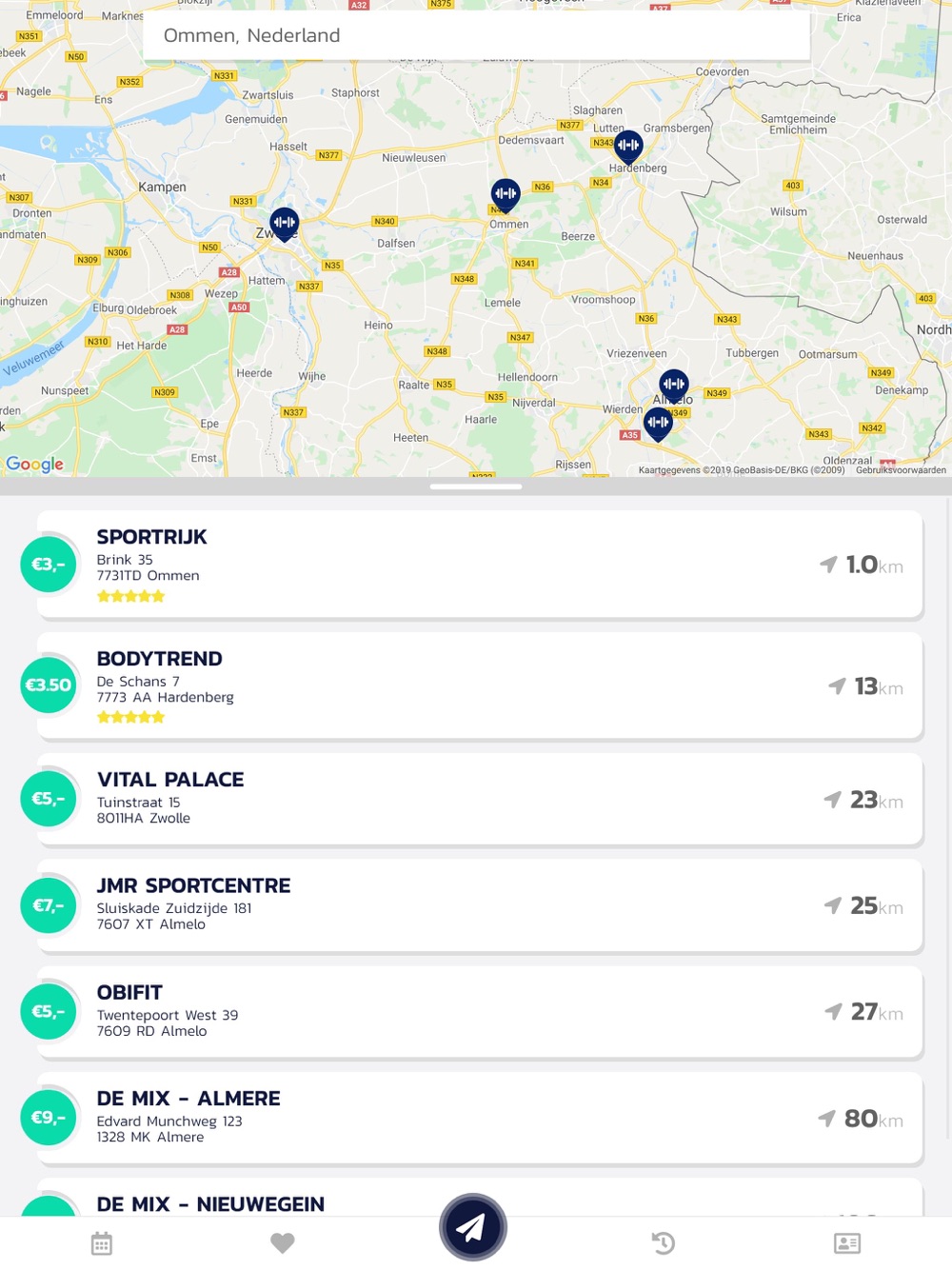952x1270 pixels.
Task: Tap the €3,- price badge for Sportrijk
Action: (x=49, y=565)
